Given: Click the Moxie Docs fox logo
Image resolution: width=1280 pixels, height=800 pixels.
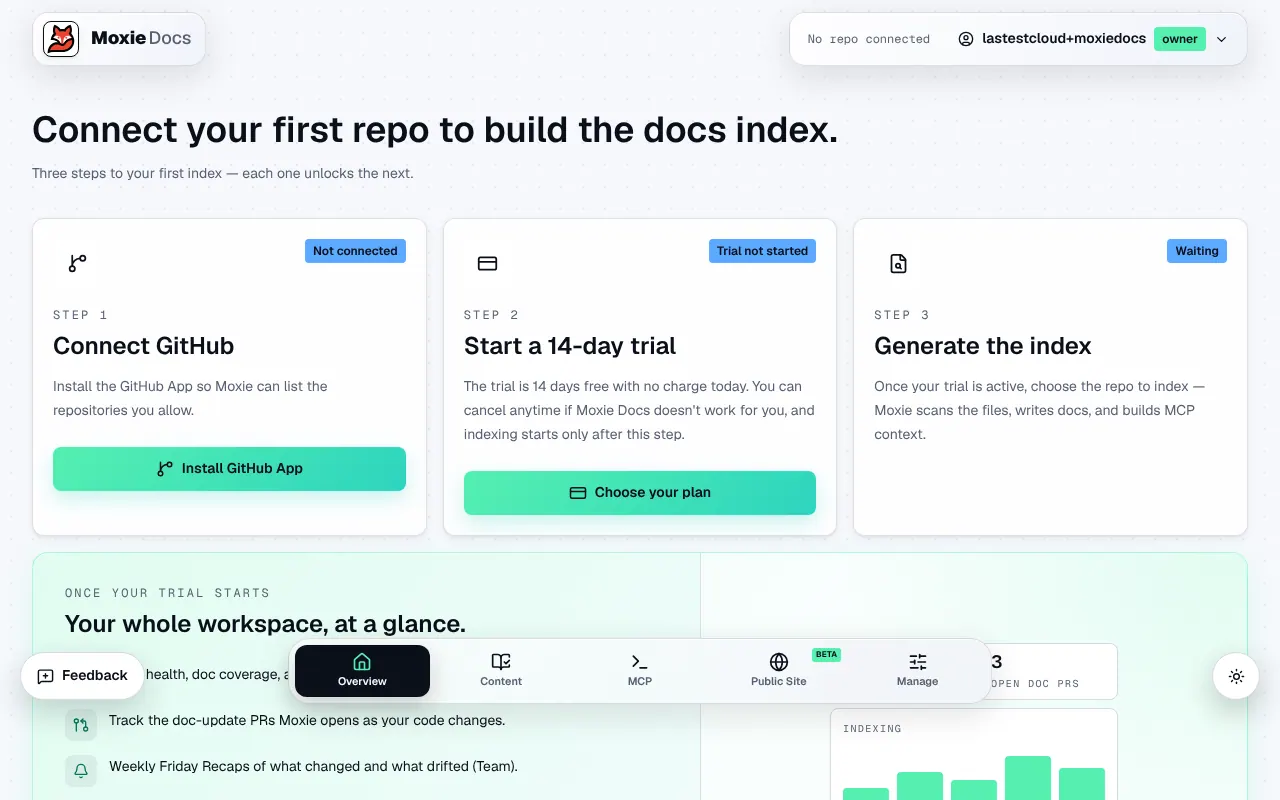Looking at the screenshot, I should (61, 39).
